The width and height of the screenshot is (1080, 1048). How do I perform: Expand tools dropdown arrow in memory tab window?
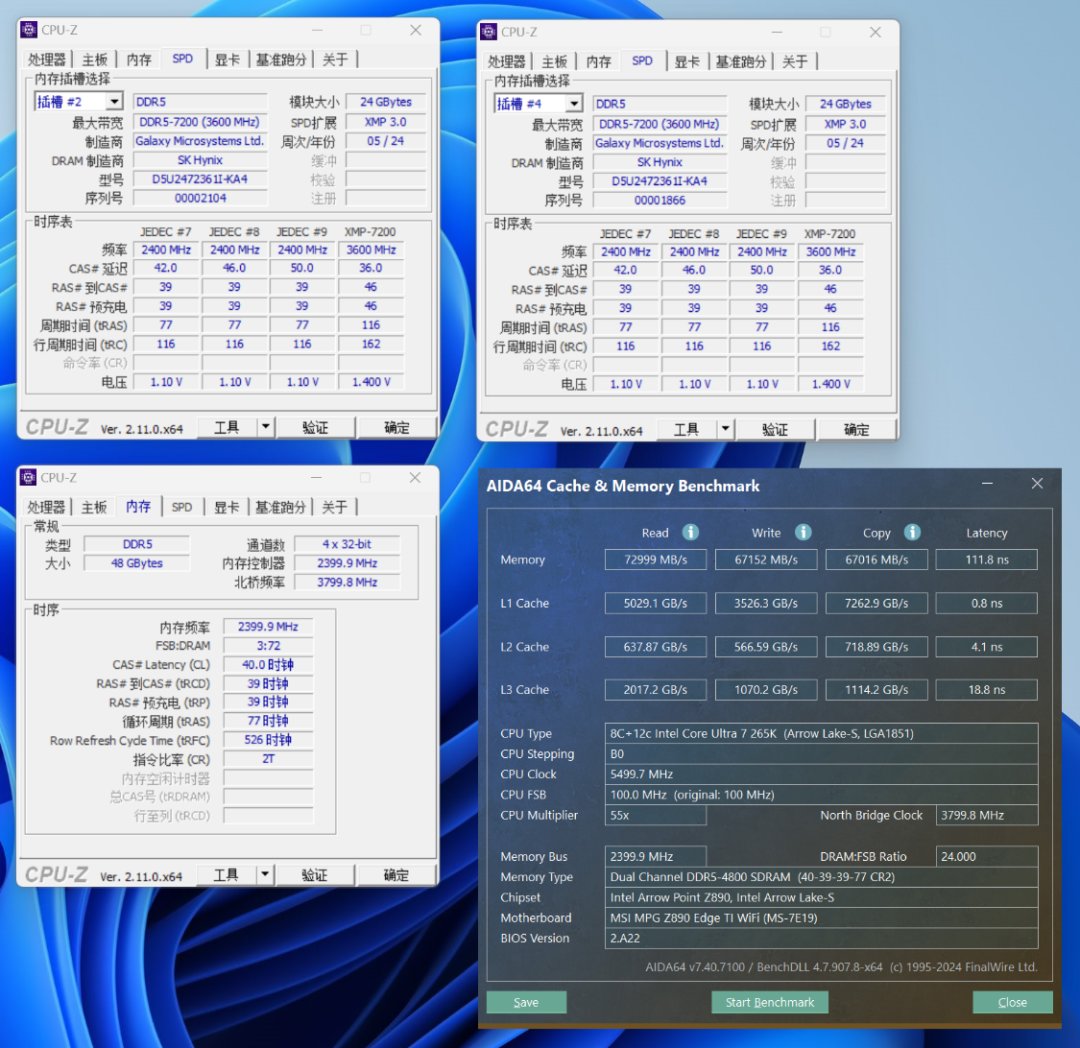[265, 874]
